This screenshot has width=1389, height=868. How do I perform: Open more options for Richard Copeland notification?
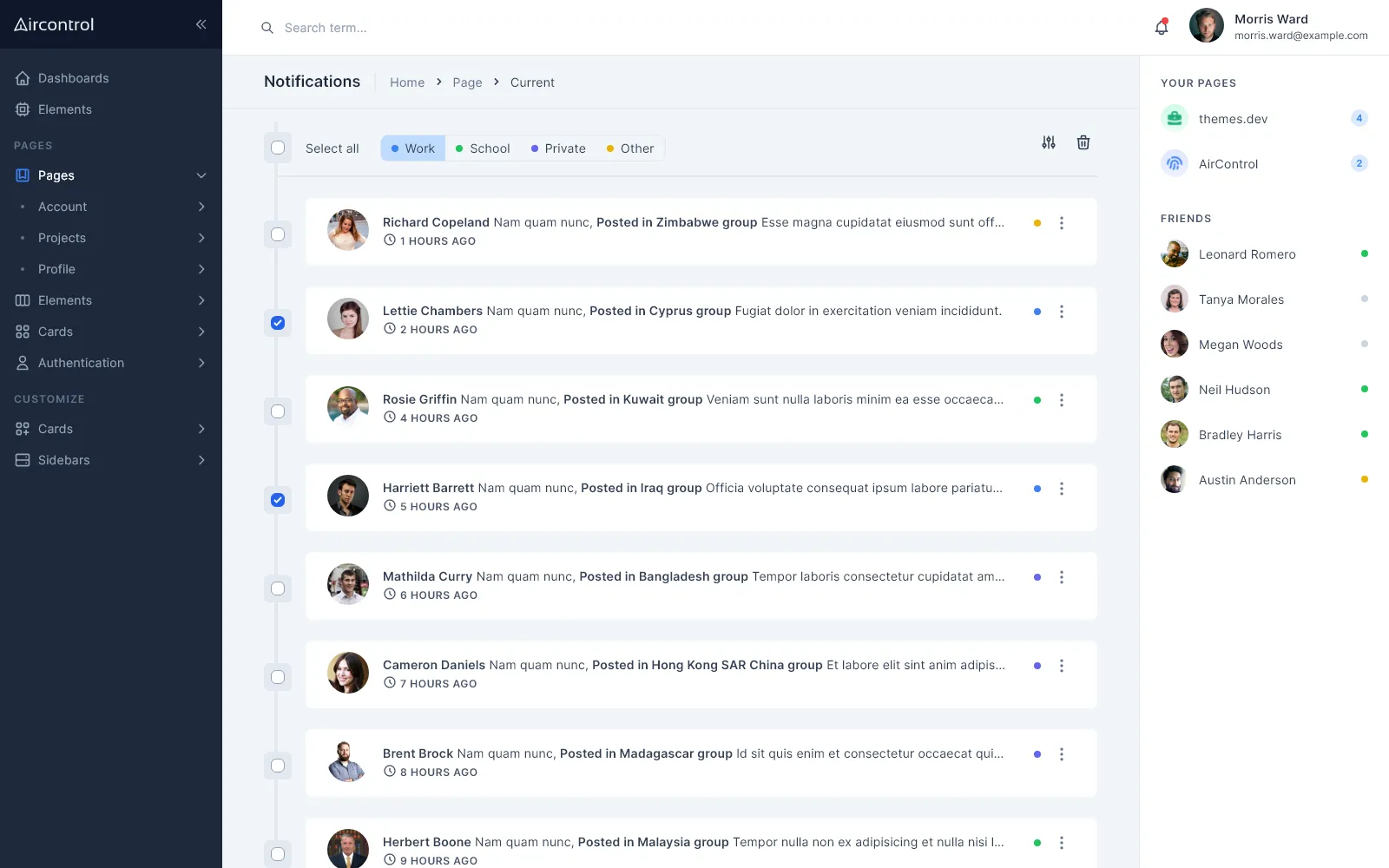click(x=1061, y=223)
